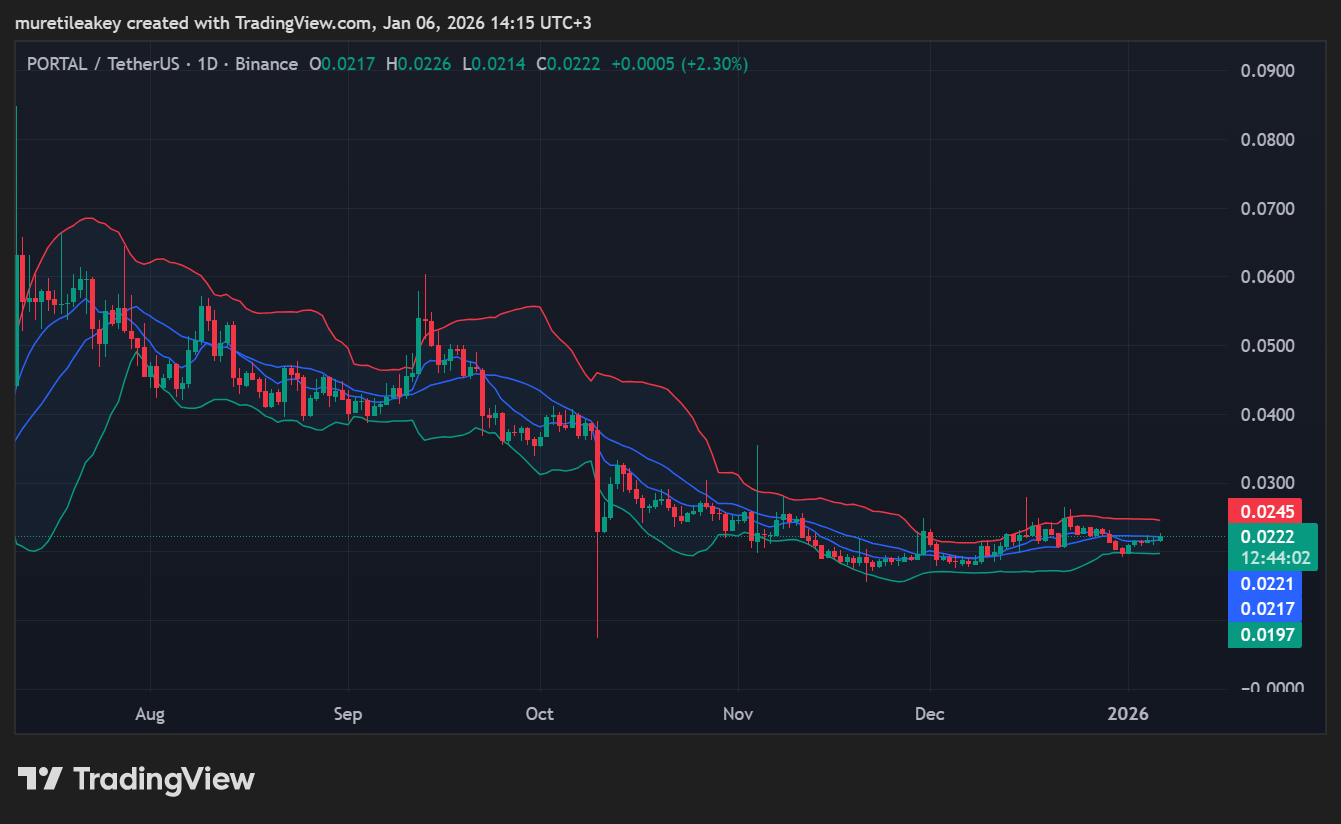Click the Nov label on the time axis
1341x824 pixels.
click(737, 714)
